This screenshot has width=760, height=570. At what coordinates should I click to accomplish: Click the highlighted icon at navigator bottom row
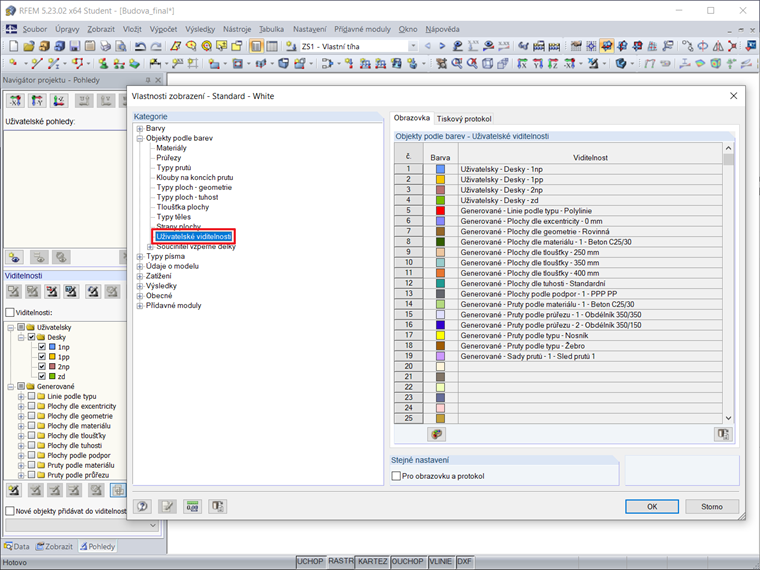(x=118, y=491)
